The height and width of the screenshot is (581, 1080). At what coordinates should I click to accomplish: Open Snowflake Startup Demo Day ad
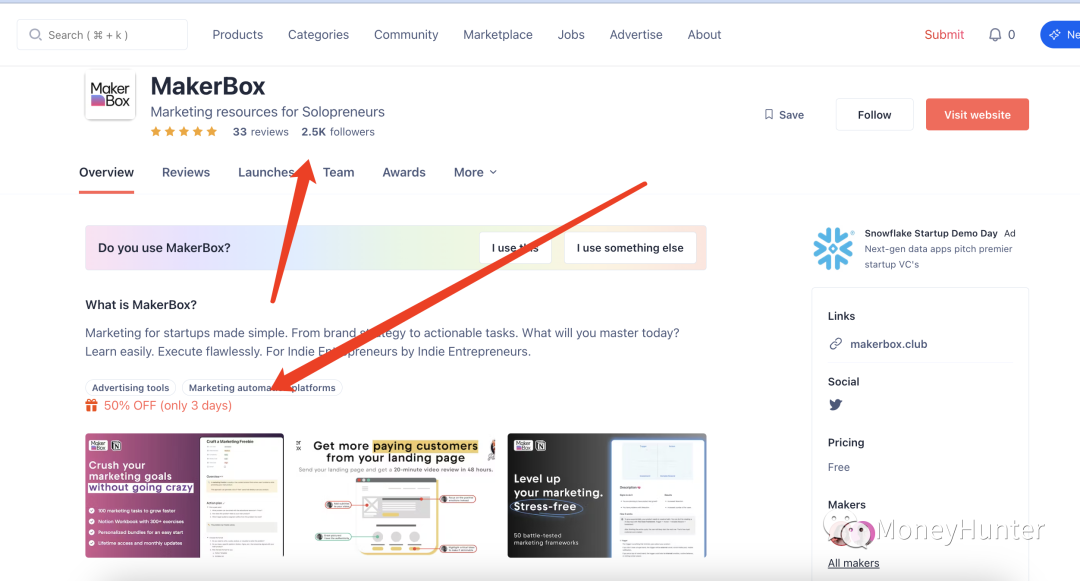coord(931,233)
